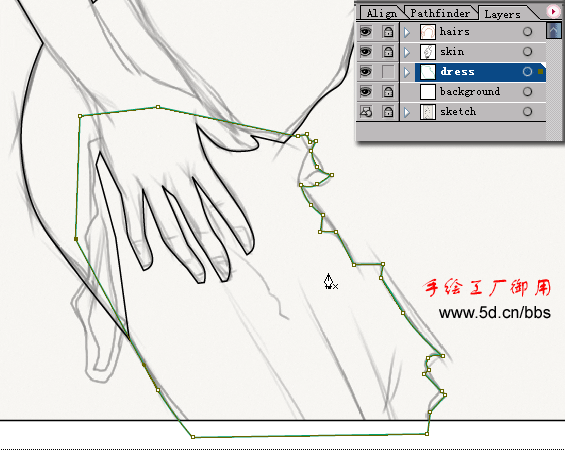
Task: Expand the dress layer disclosure triangle
Action: [x=407, y=72]
